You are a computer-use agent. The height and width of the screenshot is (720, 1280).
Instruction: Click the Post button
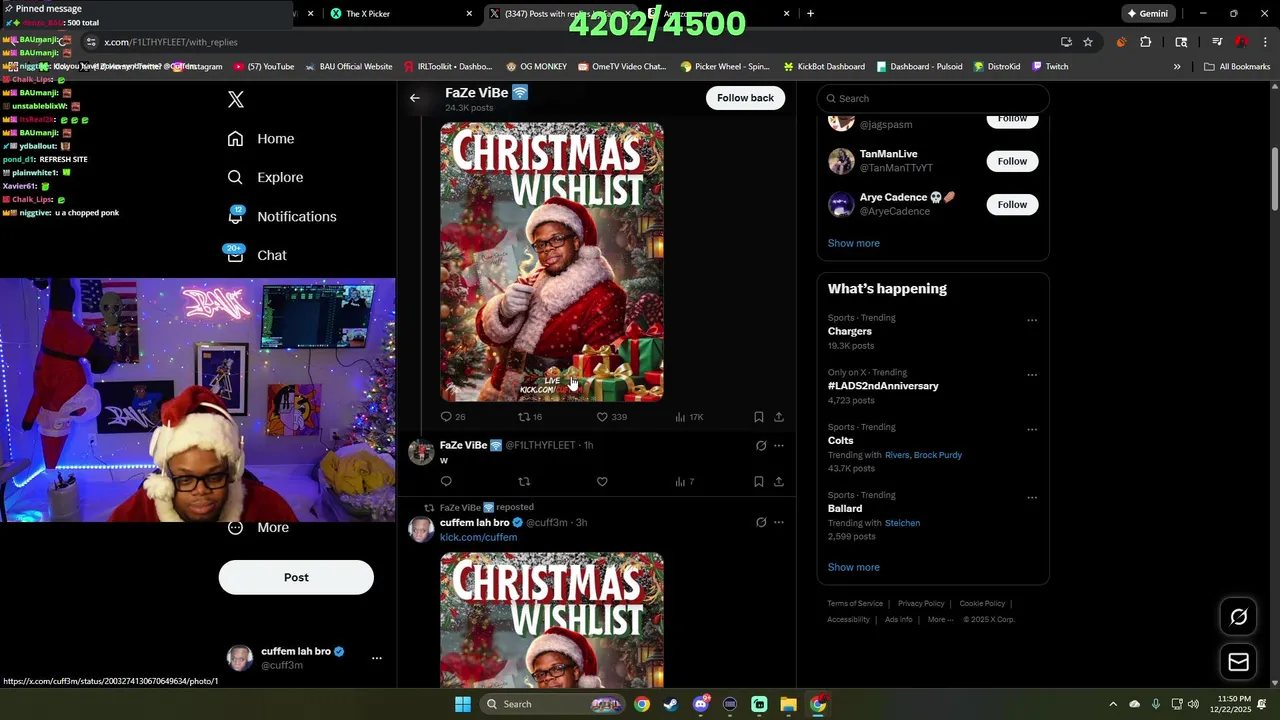[296, 577]
